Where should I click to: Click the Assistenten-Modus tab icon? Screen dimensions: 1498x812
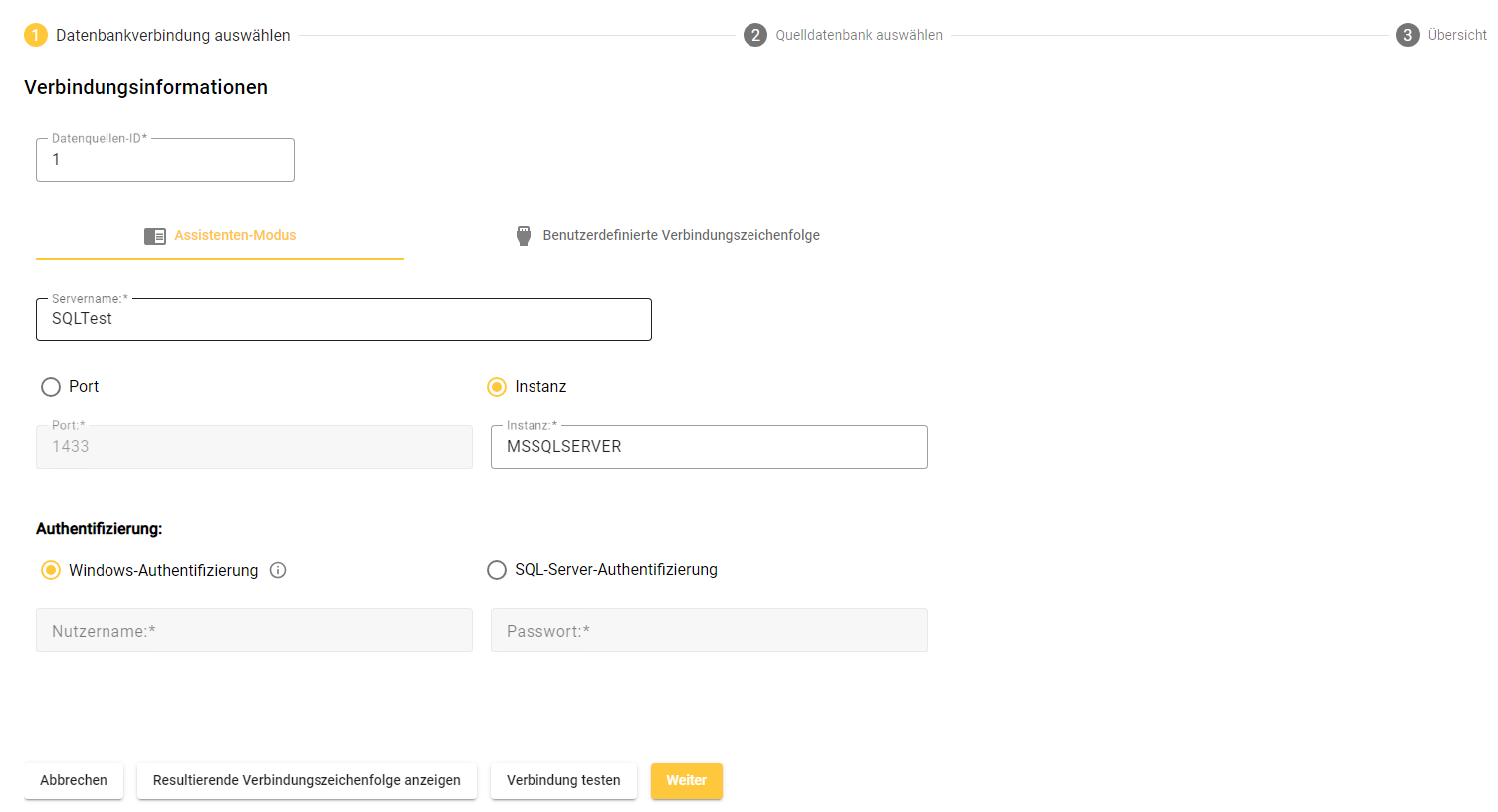[x=155, y=236]
